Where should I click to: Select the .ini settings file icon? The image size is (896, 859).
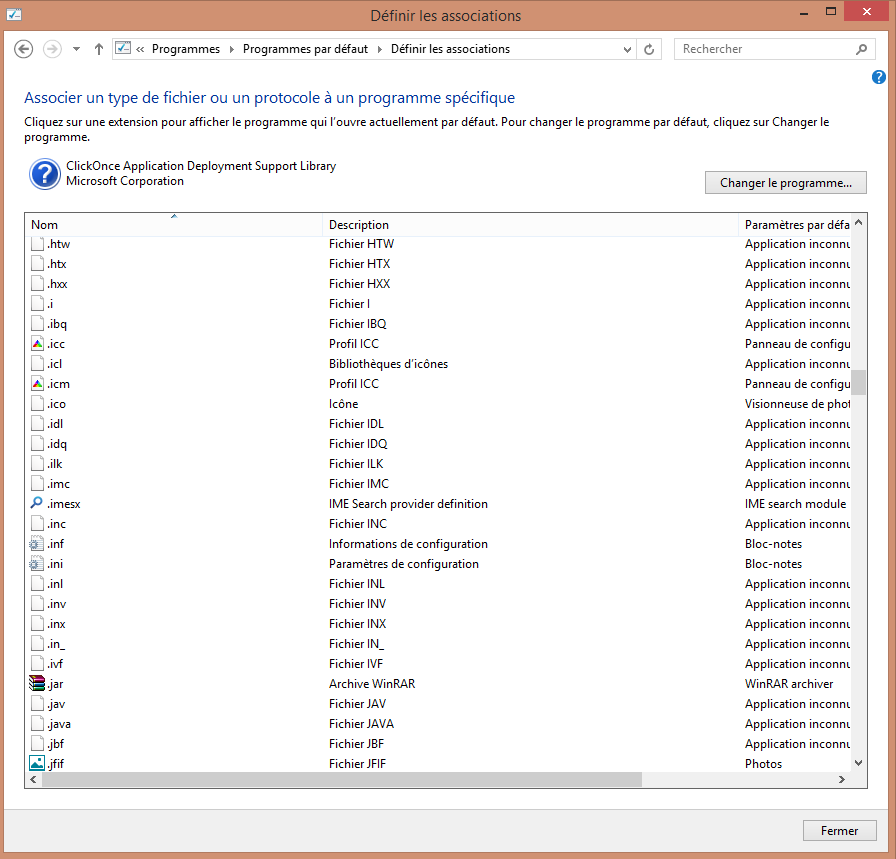point(37,564)
